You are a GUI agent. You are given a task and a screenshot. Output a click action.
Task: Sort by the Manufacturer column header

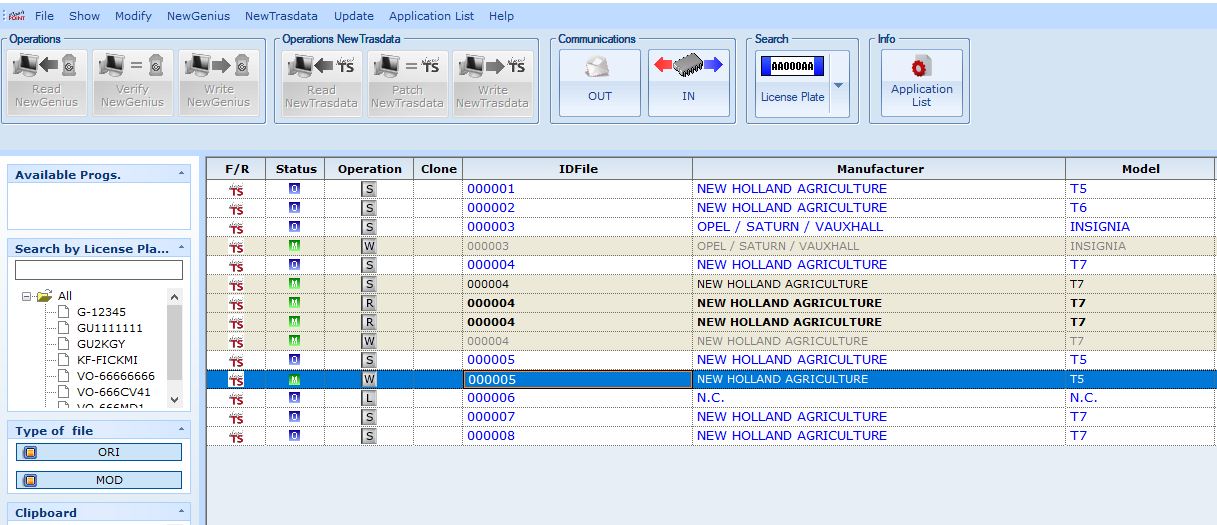click(880, 169)
